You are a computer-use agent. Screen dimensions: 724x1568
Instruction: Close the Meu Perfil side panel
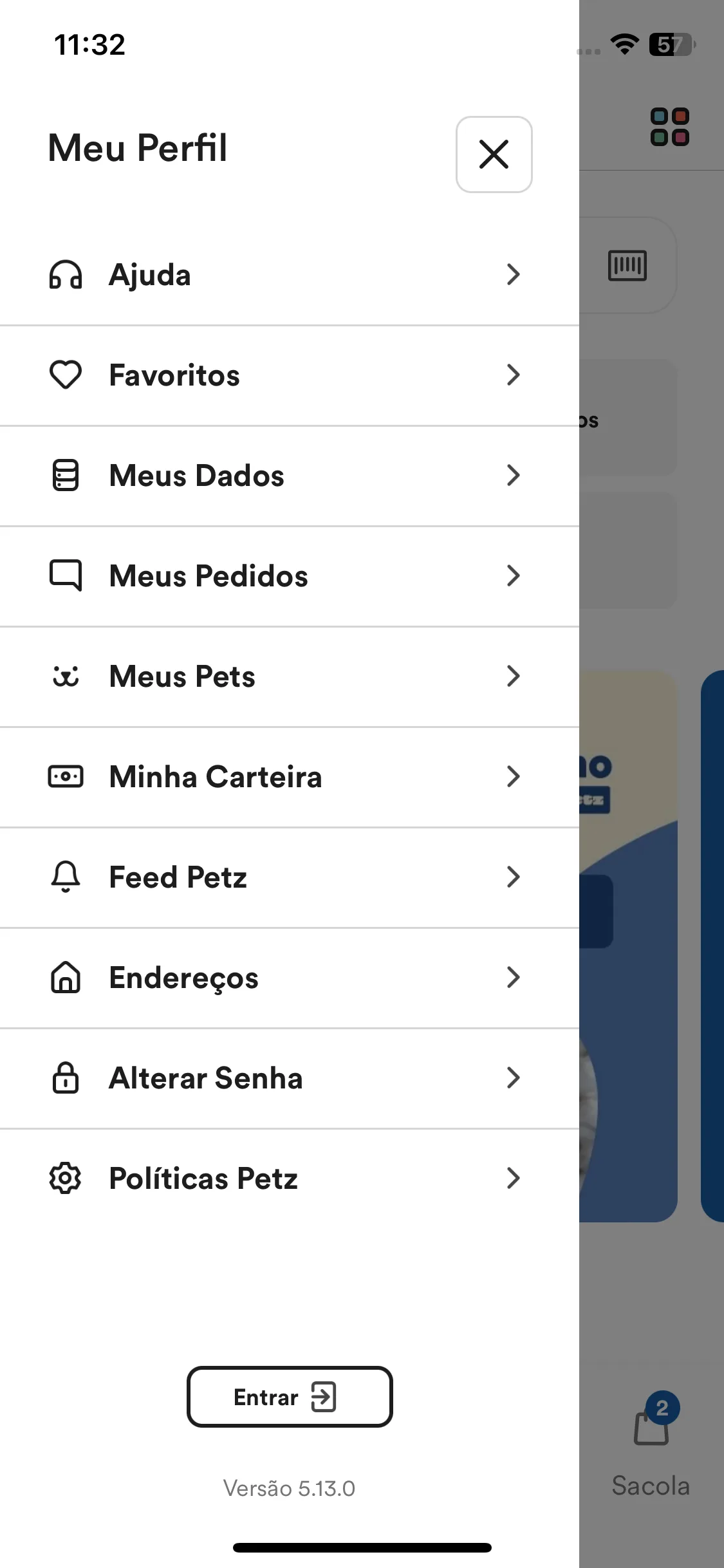click(x=494, y=154)
